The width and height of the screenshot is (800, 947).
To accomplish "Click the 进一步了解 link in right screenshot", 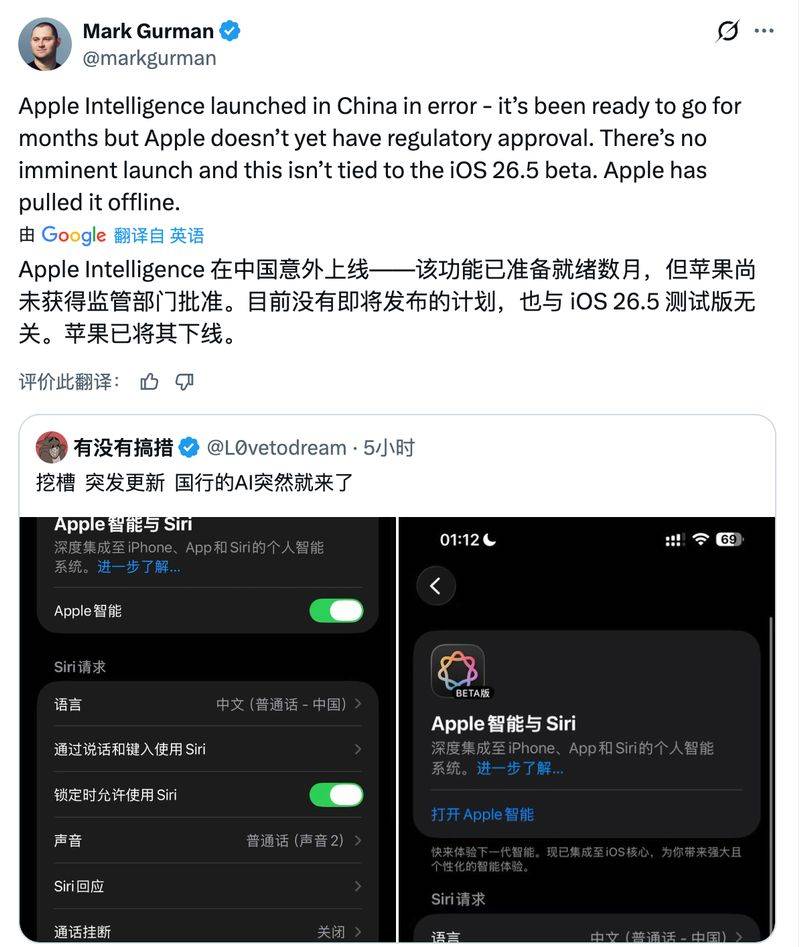I will (x=520, y=768).
